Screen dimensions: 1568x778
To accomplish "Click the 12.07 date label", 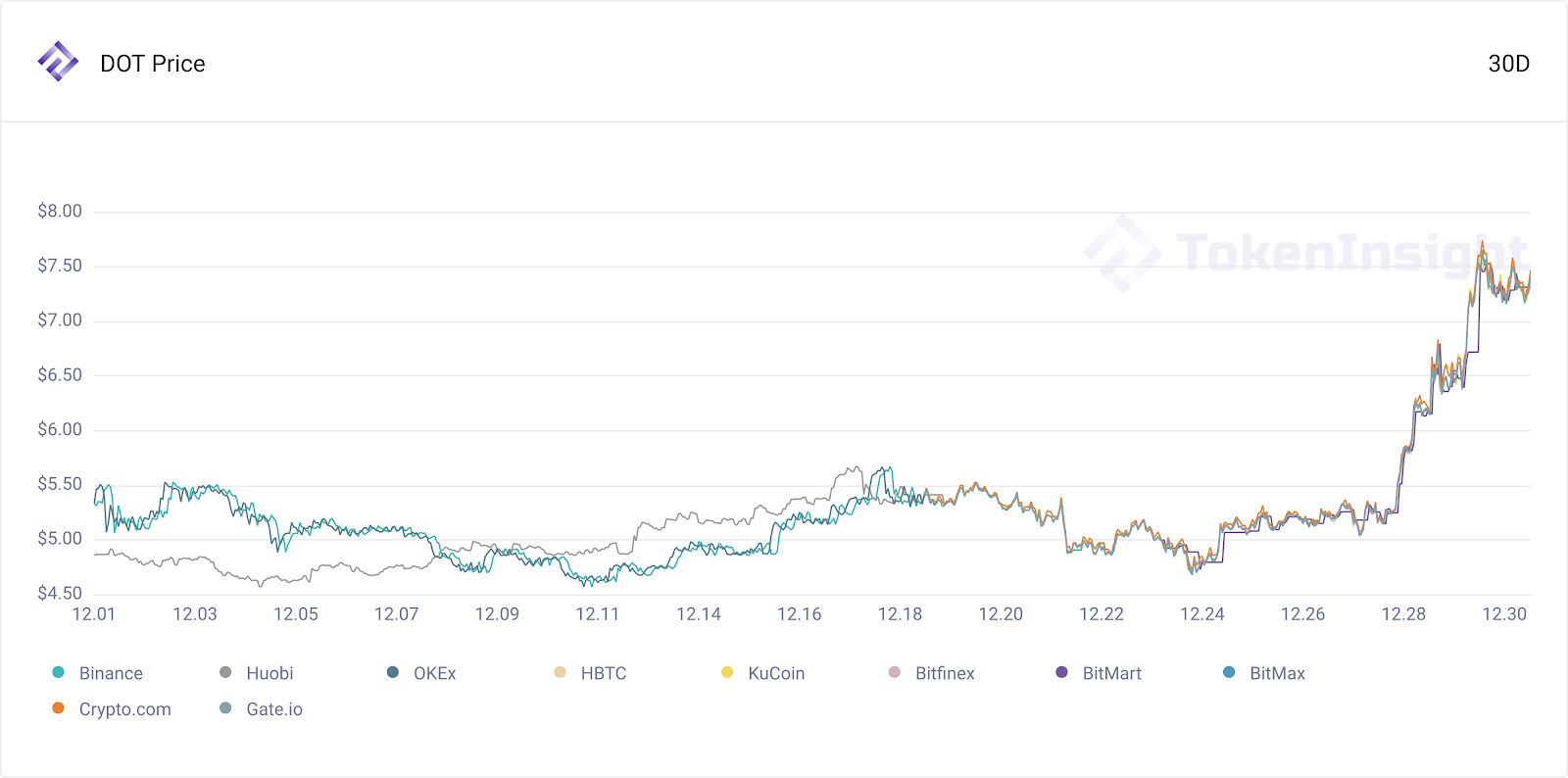I will [396, 614].
